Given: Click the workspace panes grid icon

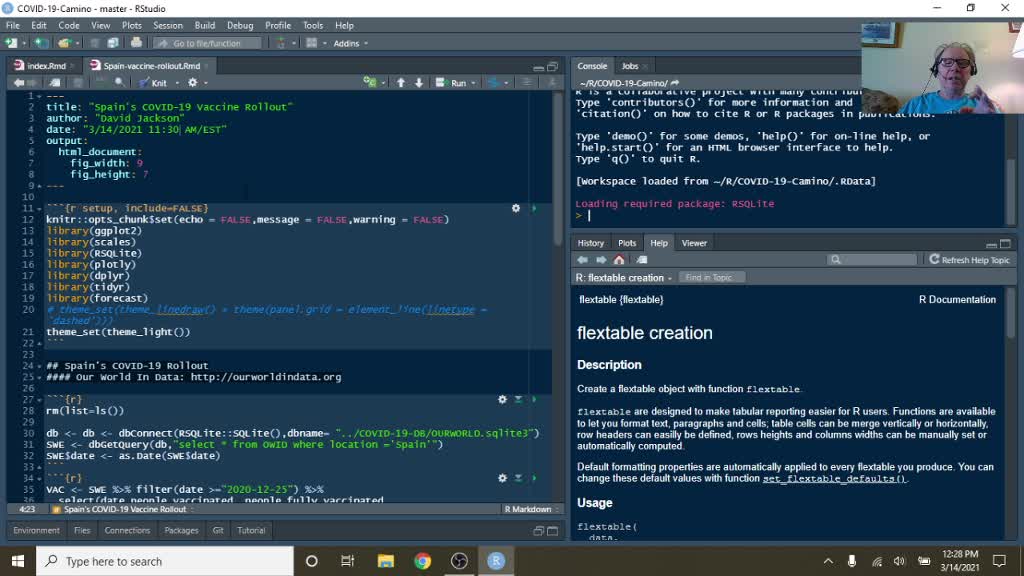Looking at the screenshot, I should (x=312, y=43).
